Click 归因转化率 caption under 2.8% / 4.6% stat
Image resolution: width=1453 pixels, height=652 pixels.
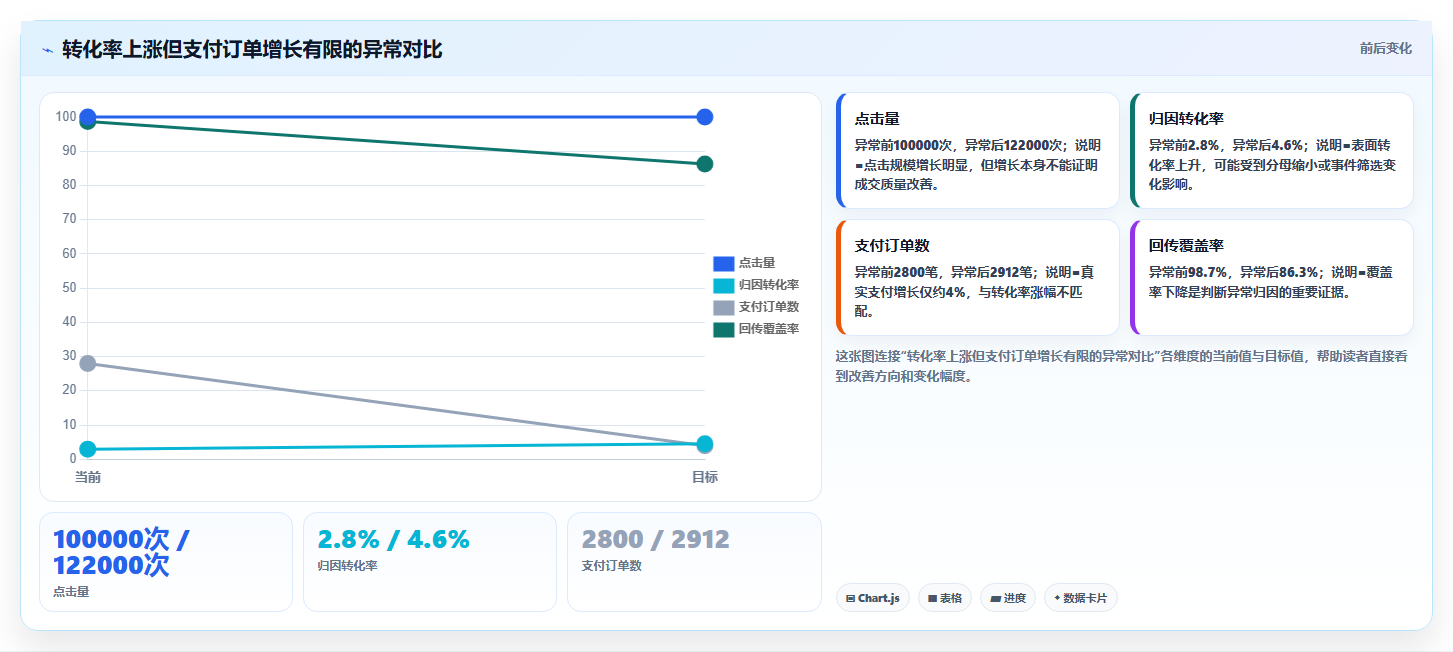tap(345, 566)
